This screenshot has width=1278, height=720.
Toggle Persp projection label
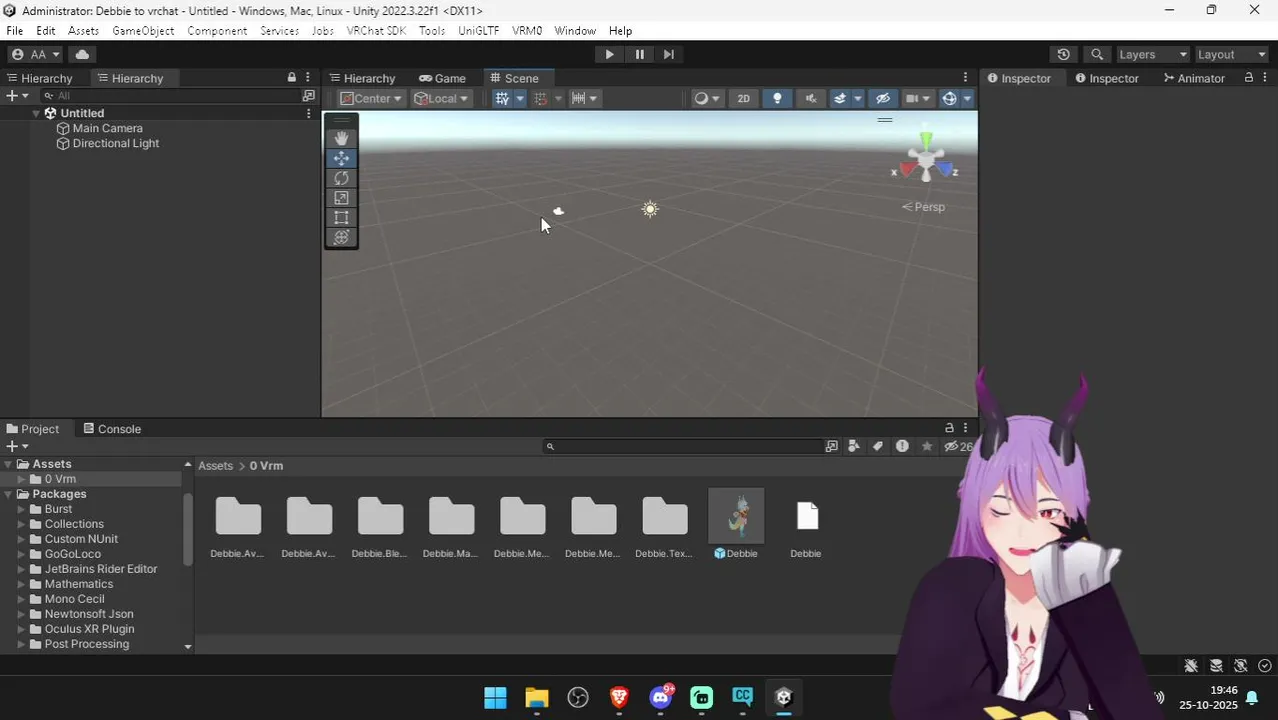923,207
